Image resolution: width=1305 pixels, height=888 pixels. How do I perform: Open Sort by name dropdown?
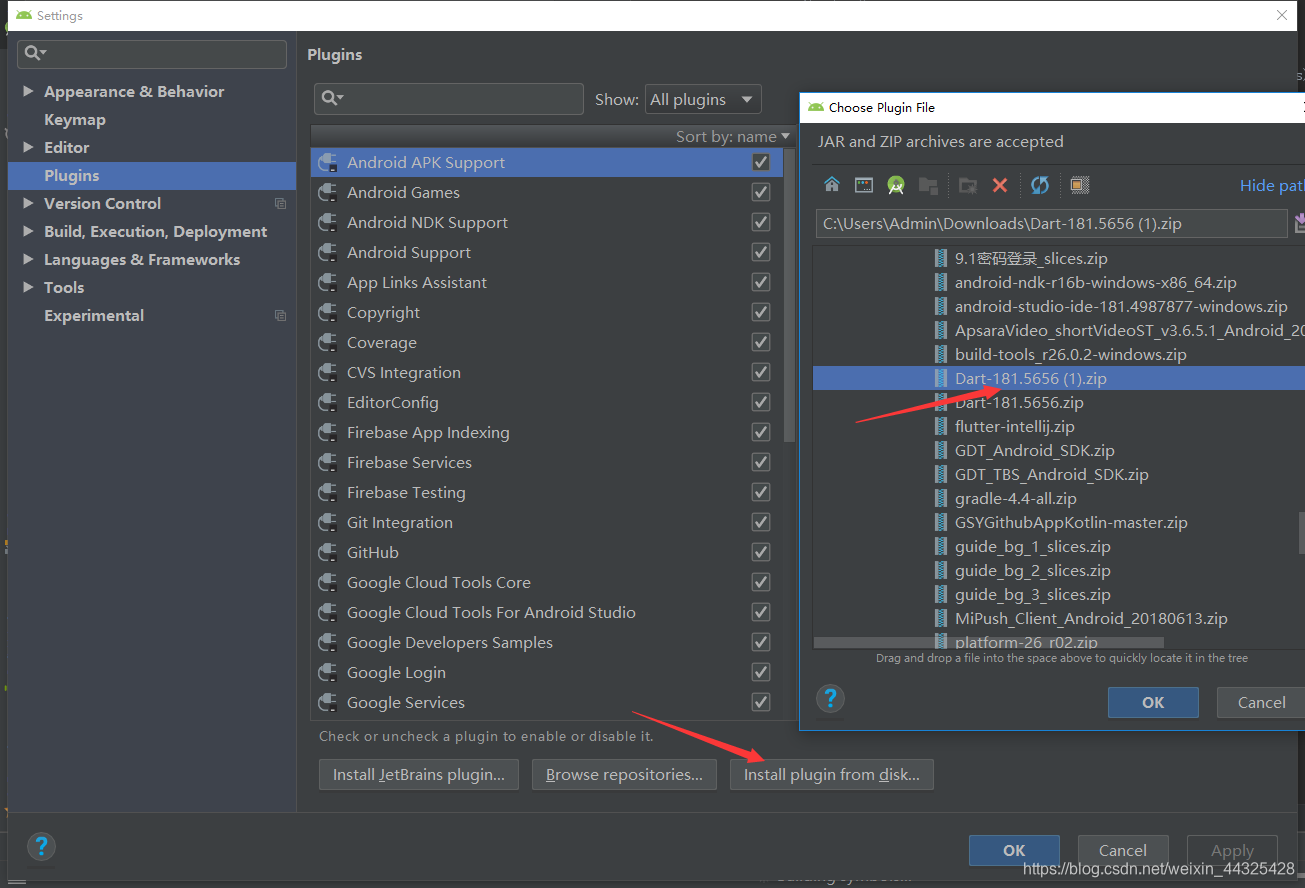click(733, 136)
